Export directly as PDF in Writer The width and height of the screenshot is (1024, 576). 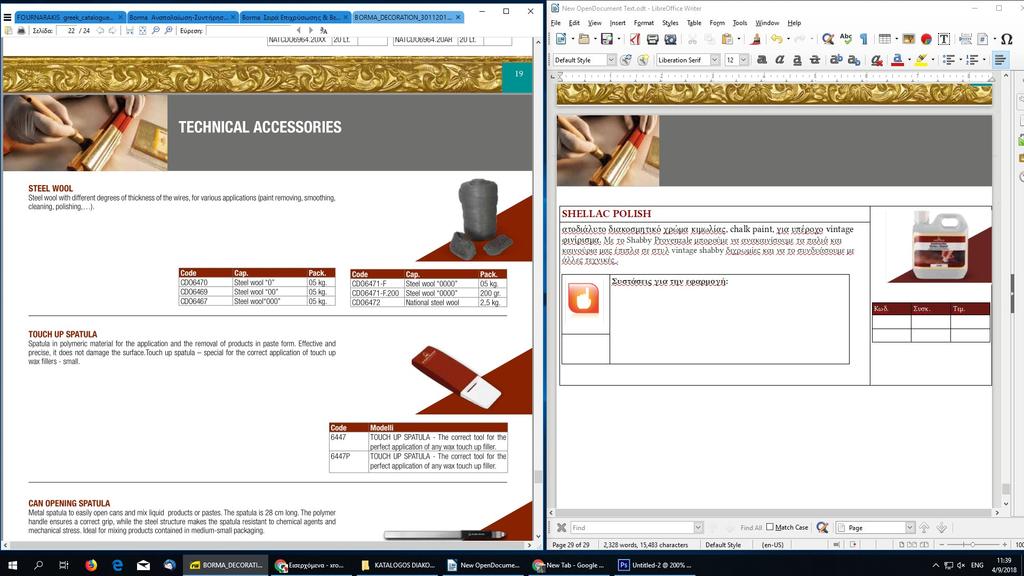point(635,39)
